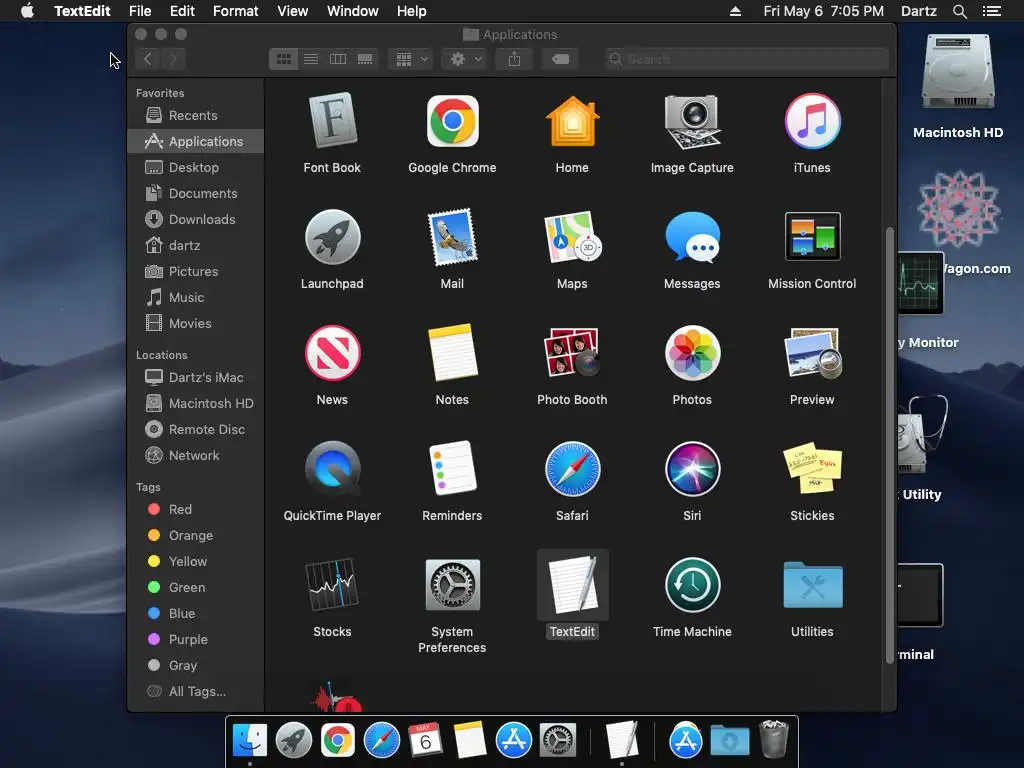Select Pictures in the sidebar
The width and height of the screenshot is (1024, 768).
[x=196, y=272]
